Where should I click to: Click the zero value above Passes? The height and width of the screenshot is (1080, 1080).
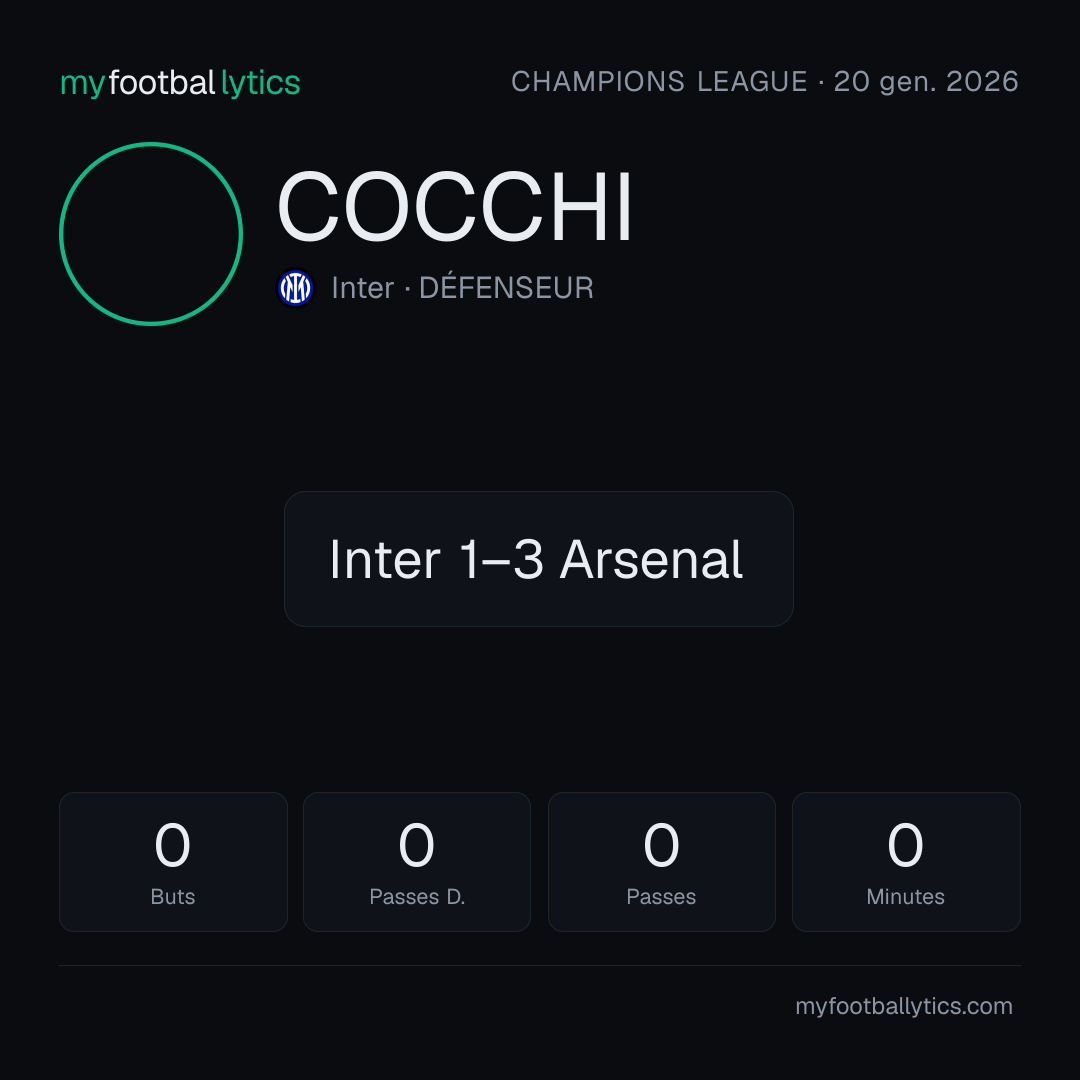[661, 845]
